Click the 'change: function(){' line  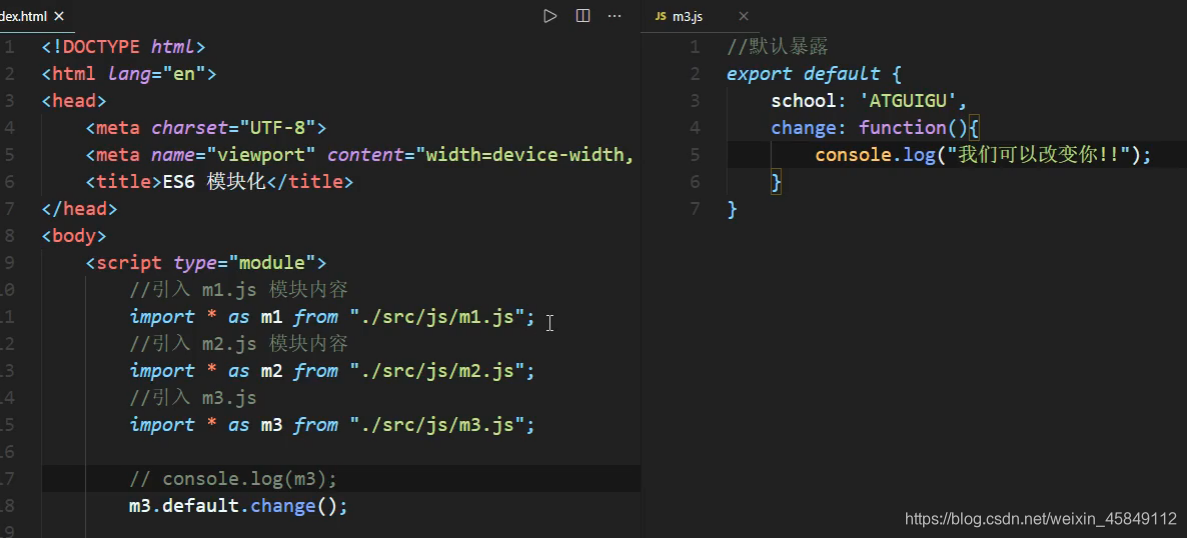pos(875,128)
